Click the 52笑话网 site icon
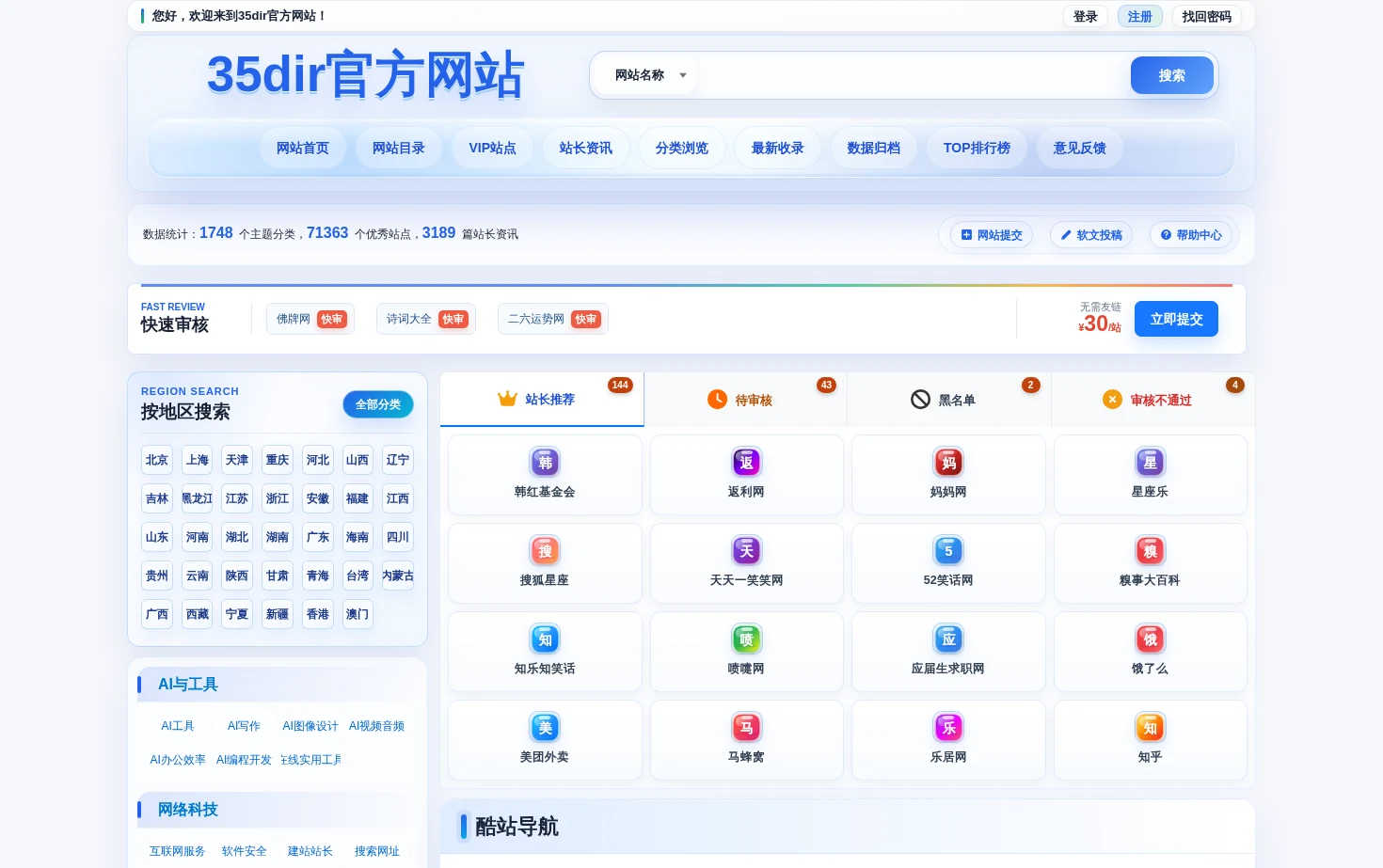 pyautogui.click(x=948, y=550)
